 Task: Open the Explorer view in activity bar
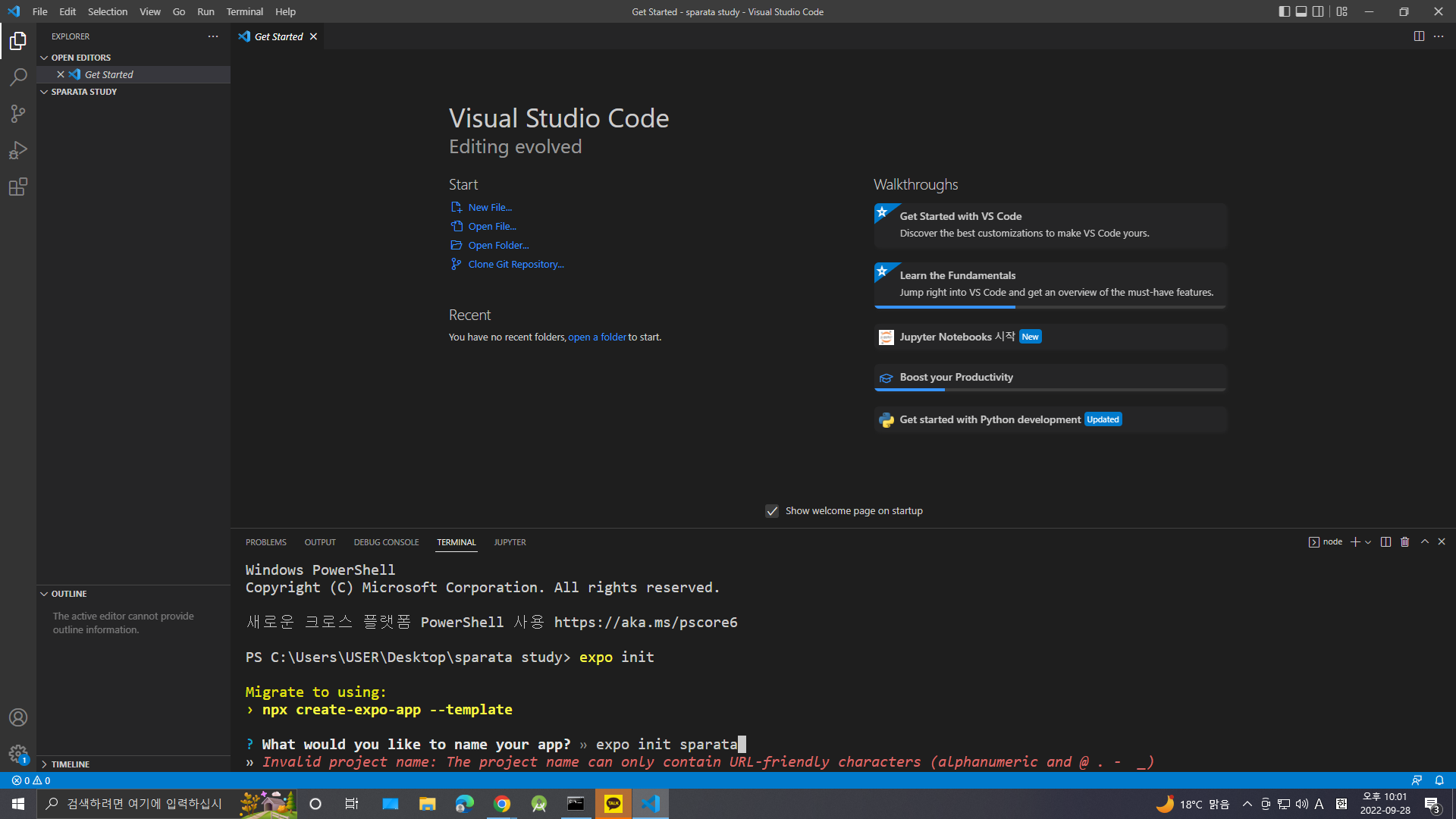point(18,41)
